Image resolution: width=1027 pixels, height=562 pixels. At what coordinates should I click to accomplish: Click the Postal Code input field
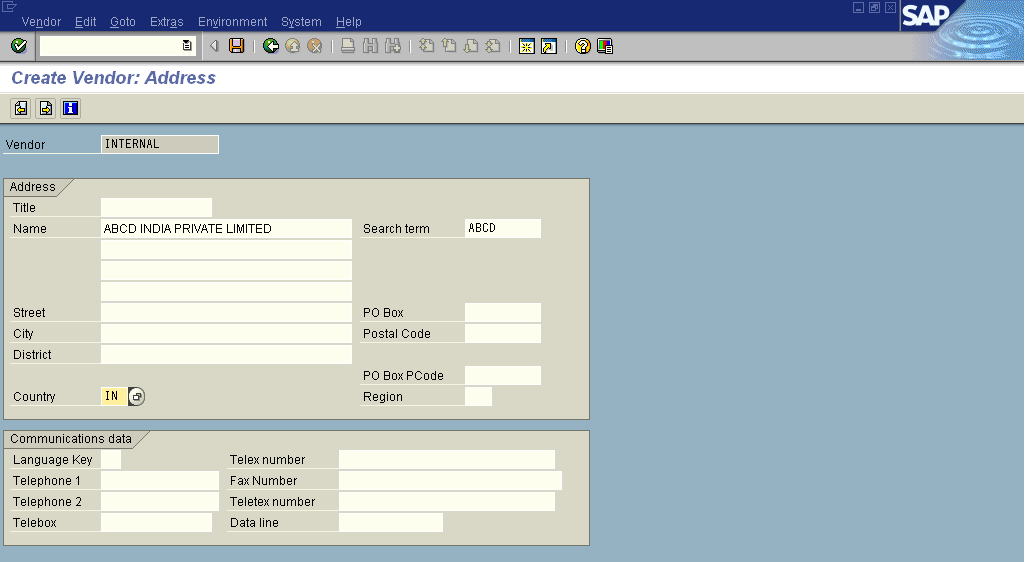[x=502, y=334]
